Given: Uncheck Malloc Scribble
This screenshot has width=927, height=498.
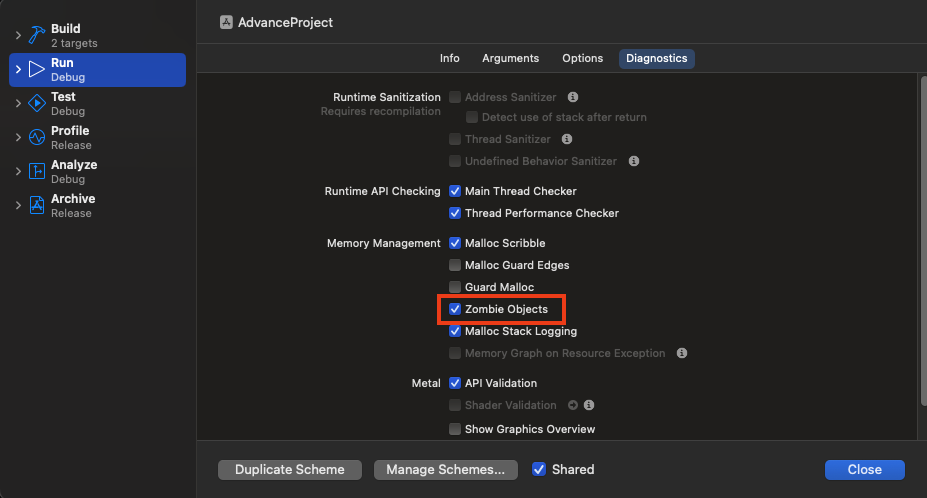Looking at the screenshot, I should click(455, 243).
